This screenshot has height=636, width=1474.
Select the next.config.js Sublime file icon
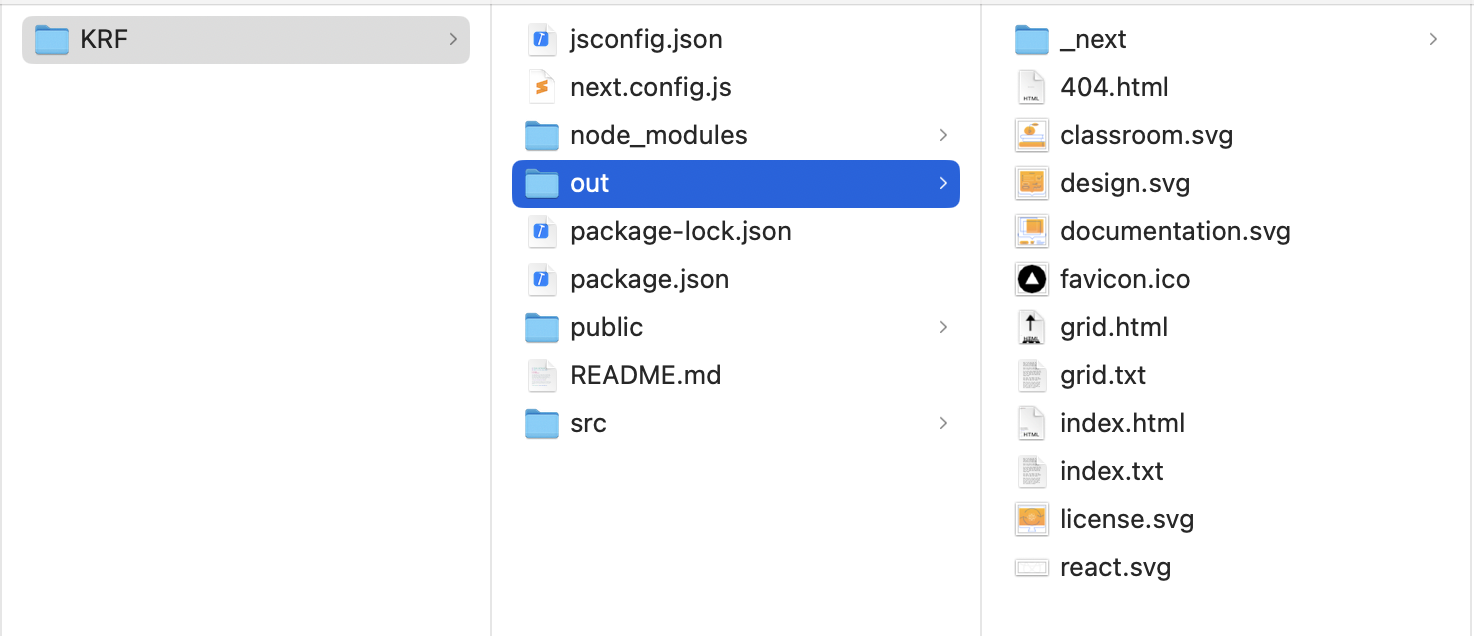click(x=541, y=88)
